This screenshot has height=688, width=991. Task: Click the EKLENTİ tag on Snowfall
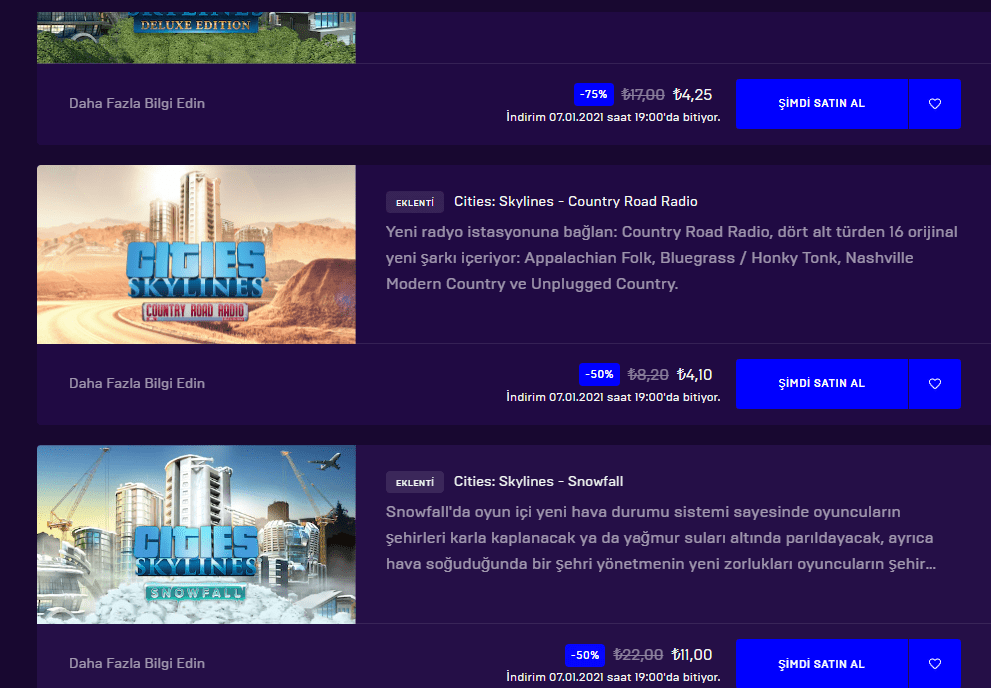(415, 482)
